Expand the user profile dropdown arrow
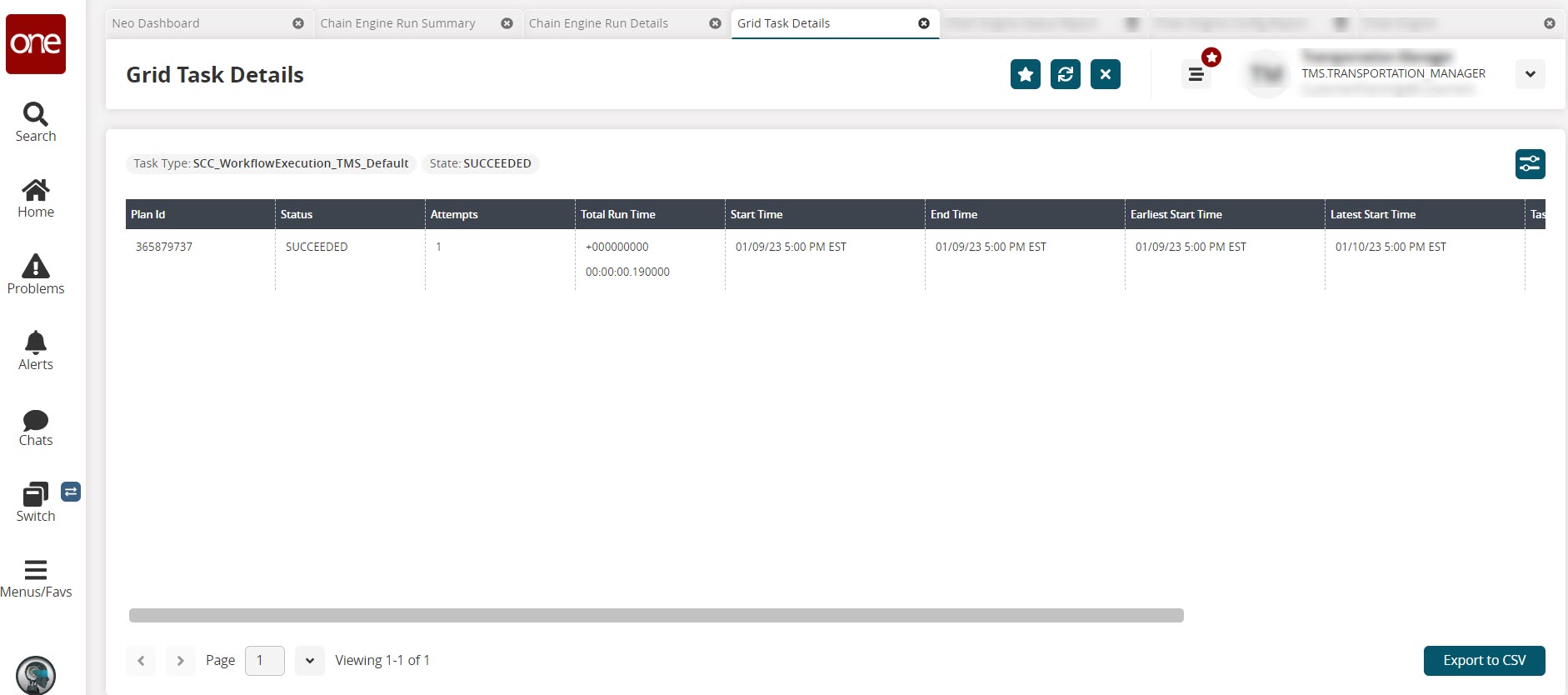Image resolution: width=1568 pixels, height=695 pixels. click(x=1531, y=74)
